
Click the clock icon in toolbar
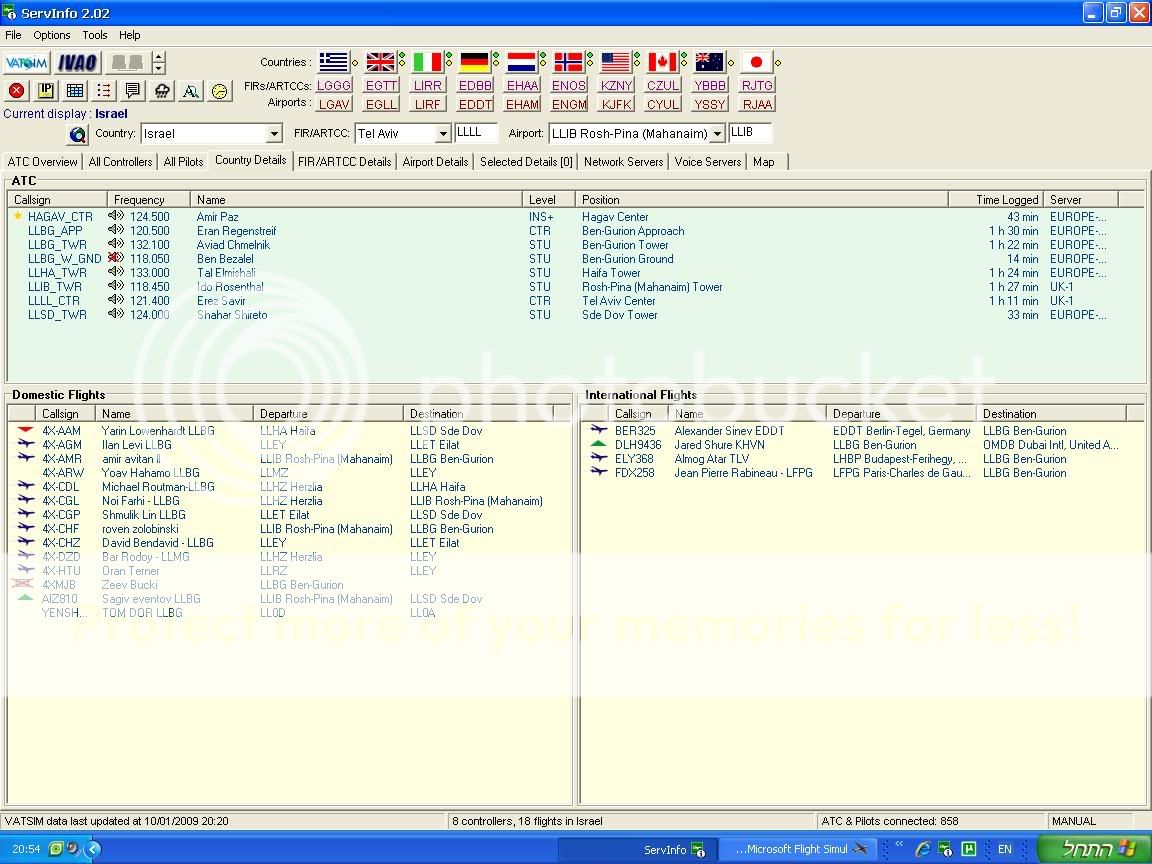tap(219, 91)
